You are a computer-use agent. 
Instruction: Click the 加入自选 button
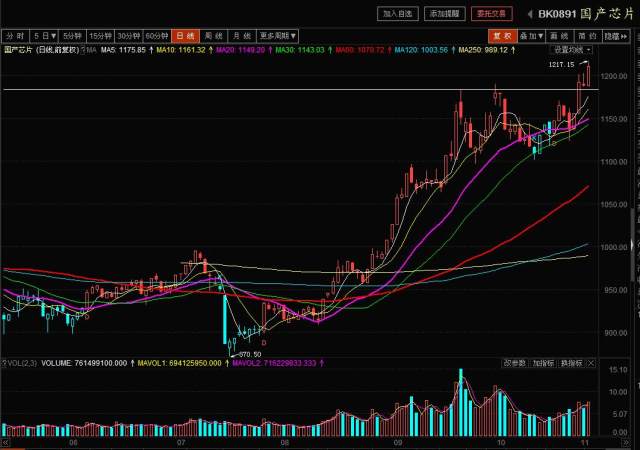pos(396,14)
